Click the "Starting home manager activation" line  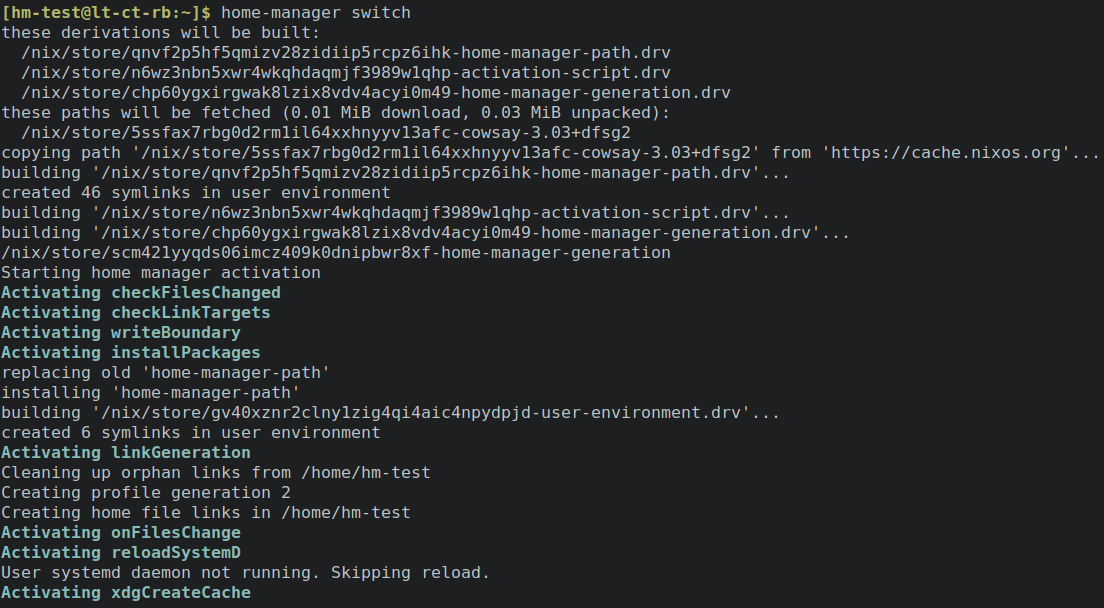tap(161, 273)
